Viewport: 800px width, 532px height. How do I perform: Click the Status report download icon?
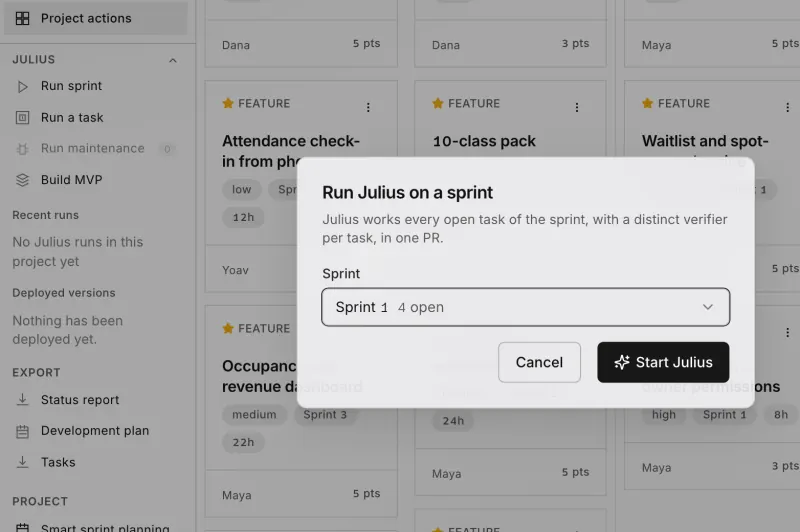[x=22, y=399]
